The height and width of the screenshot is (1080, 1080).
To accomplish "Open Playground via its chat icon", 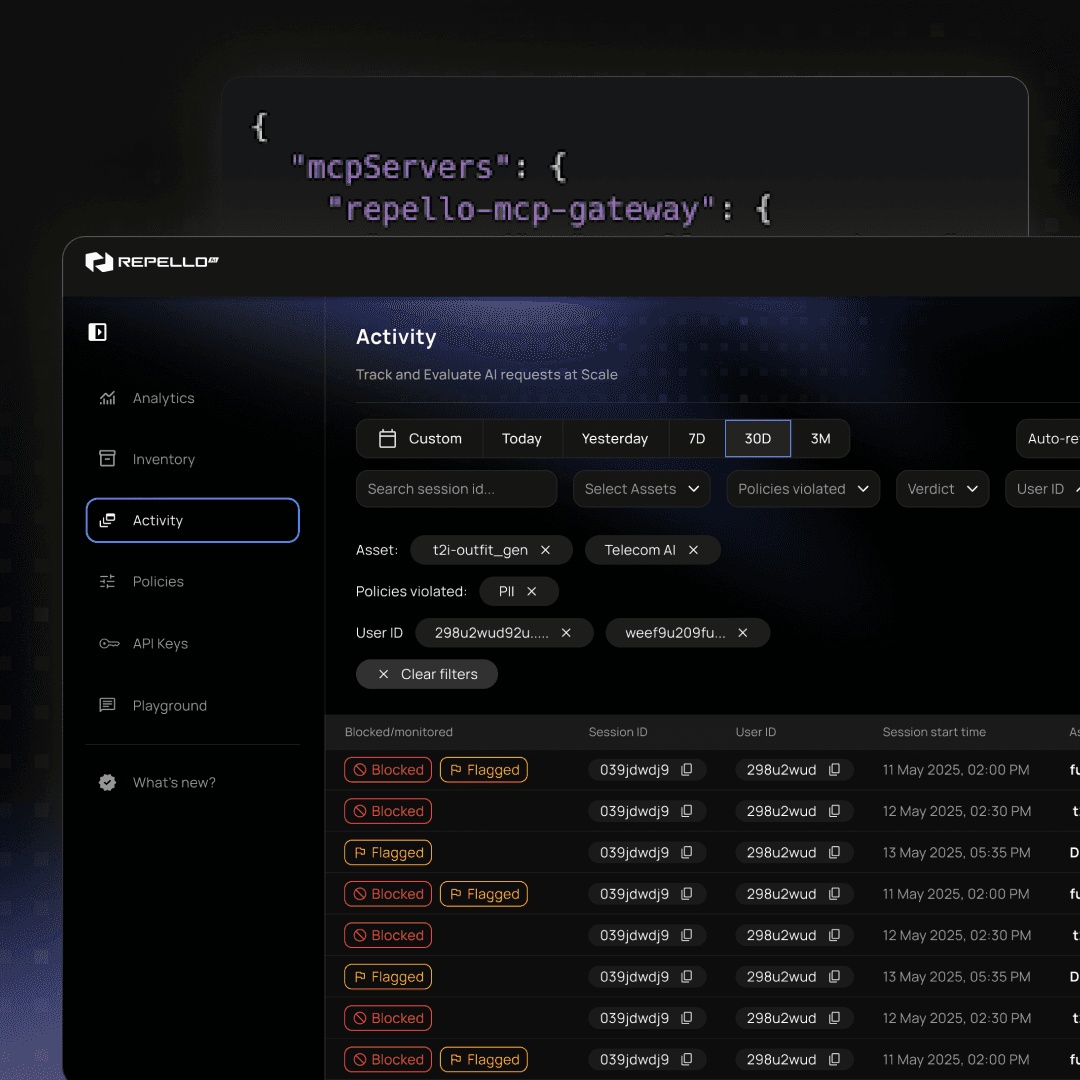I will [108, 705].
